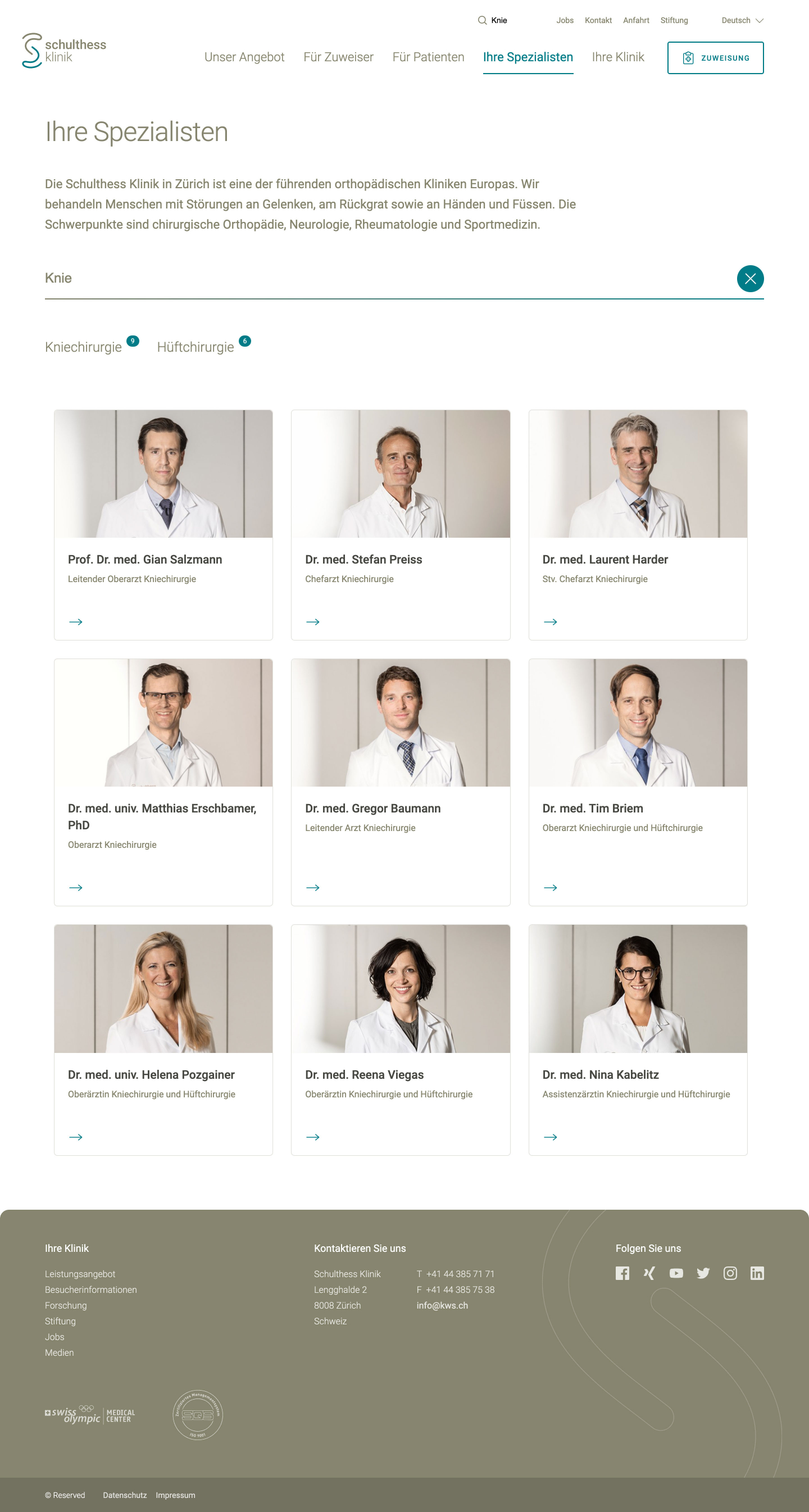This screenshot has width=809, height=1512.
Task: Click the search magnifier icon in header
Action: tap(482, 21)
